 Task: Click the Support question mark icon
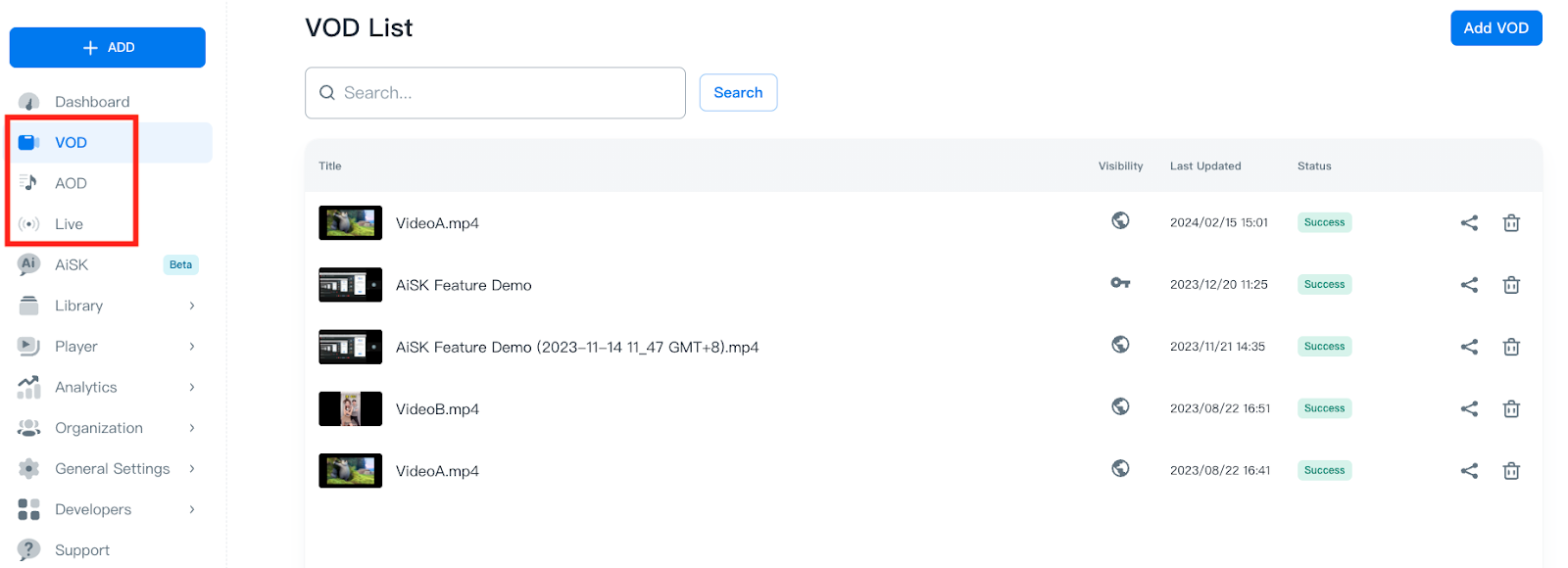pos(29,549)
